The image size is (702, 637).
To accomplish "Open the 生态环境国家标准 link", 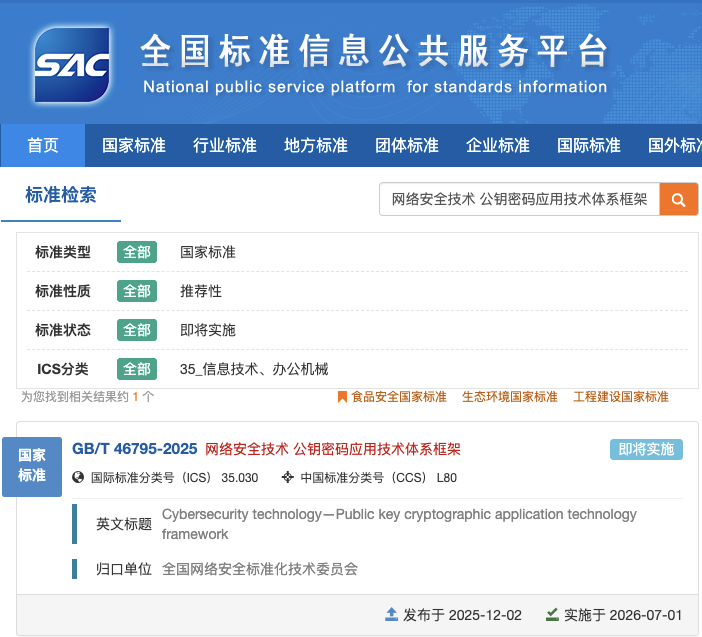I will coord(509,397).
